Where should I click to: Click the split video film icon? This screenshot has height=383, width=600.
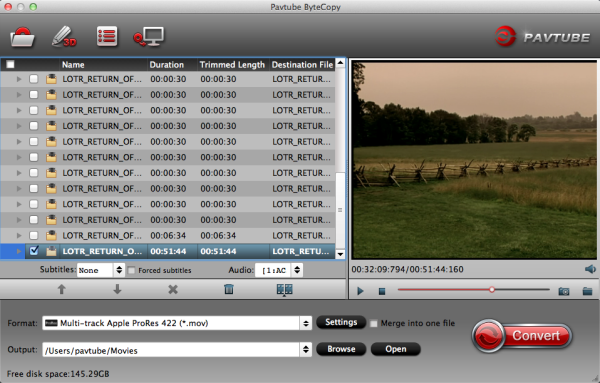pos(284,290)
